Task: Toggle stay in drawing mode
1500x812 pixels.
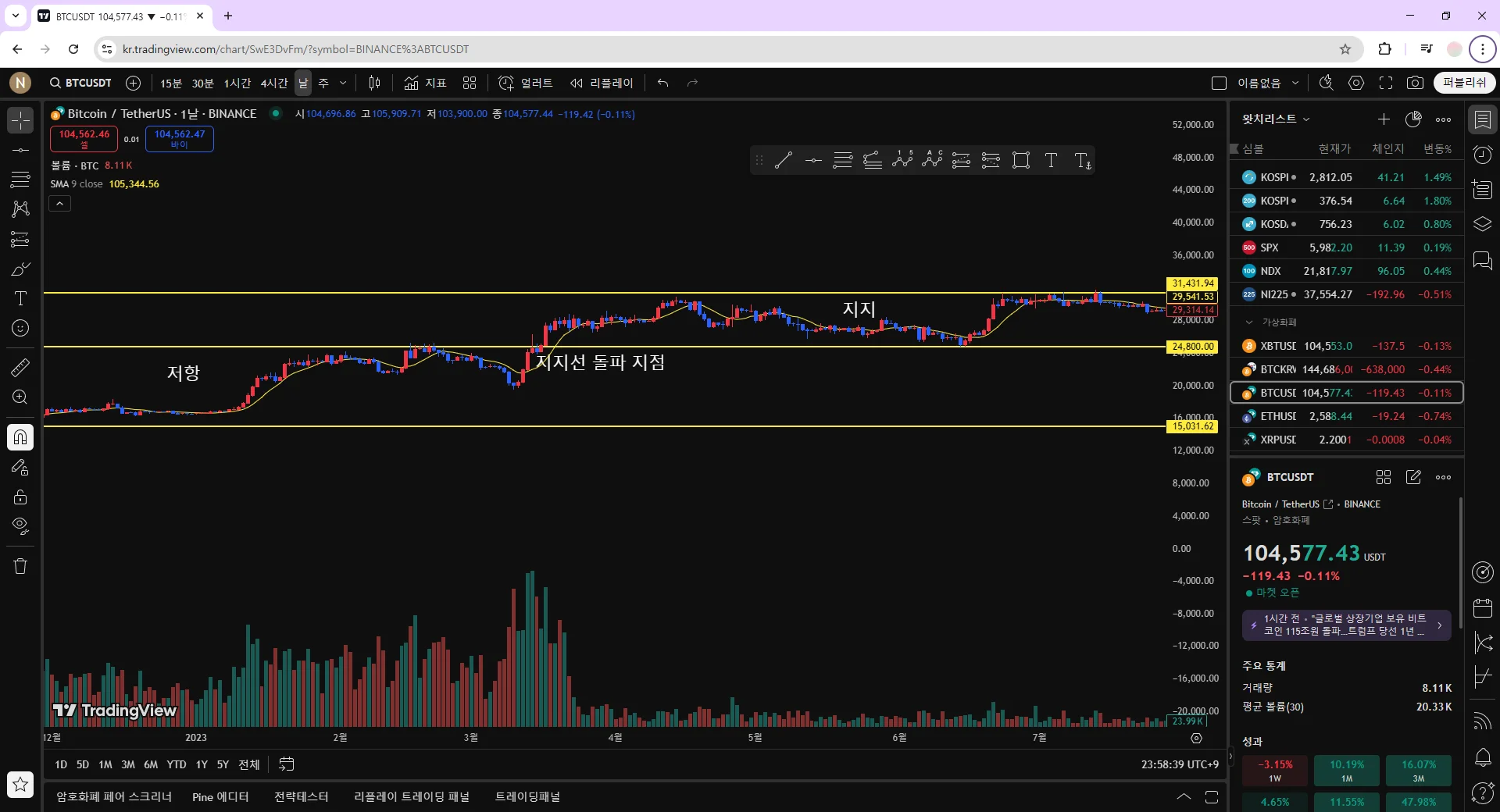Action: (20, 468)
